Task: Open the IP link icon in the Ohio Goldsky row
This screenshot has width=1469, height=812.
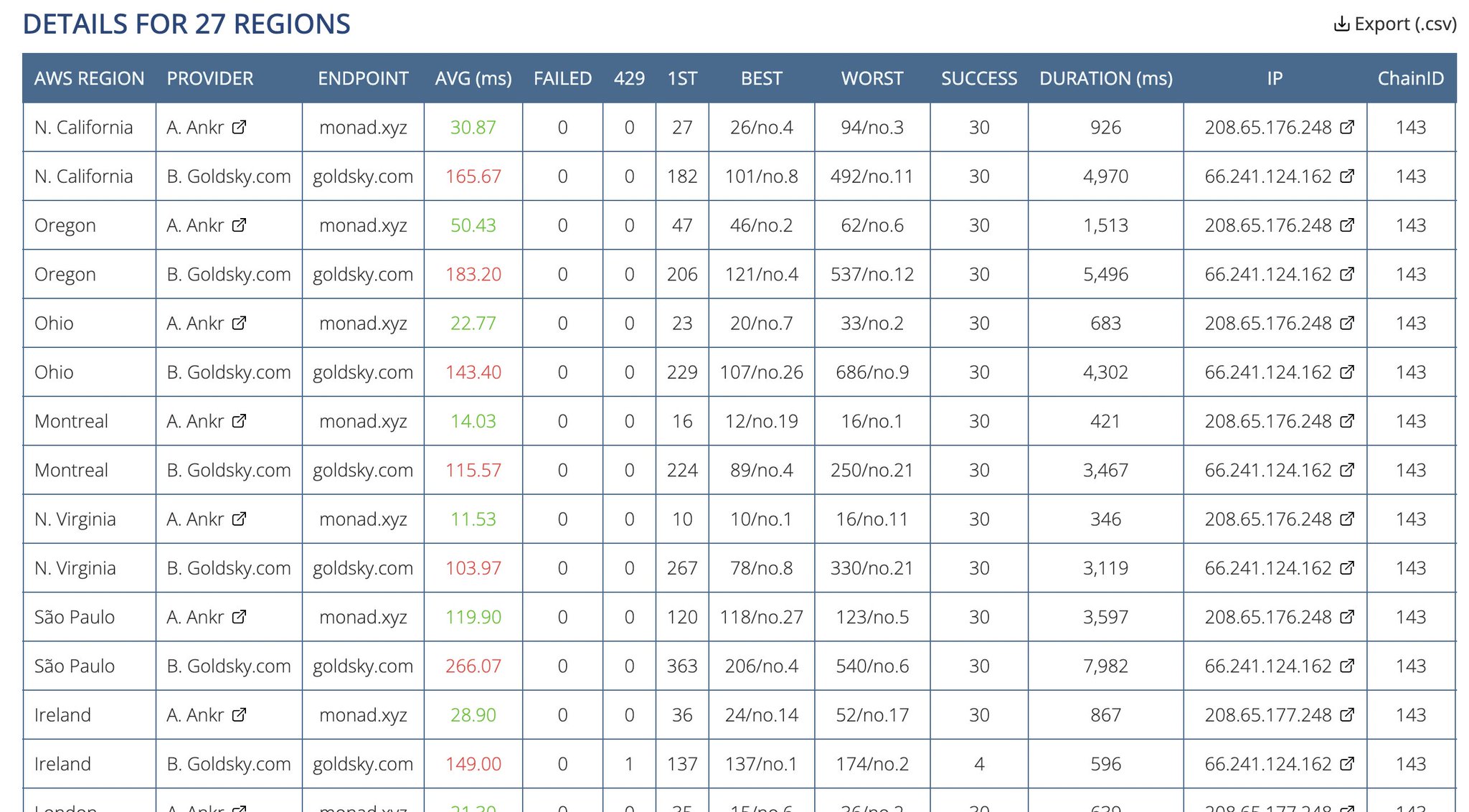Action: click(x=1347, y=372)
